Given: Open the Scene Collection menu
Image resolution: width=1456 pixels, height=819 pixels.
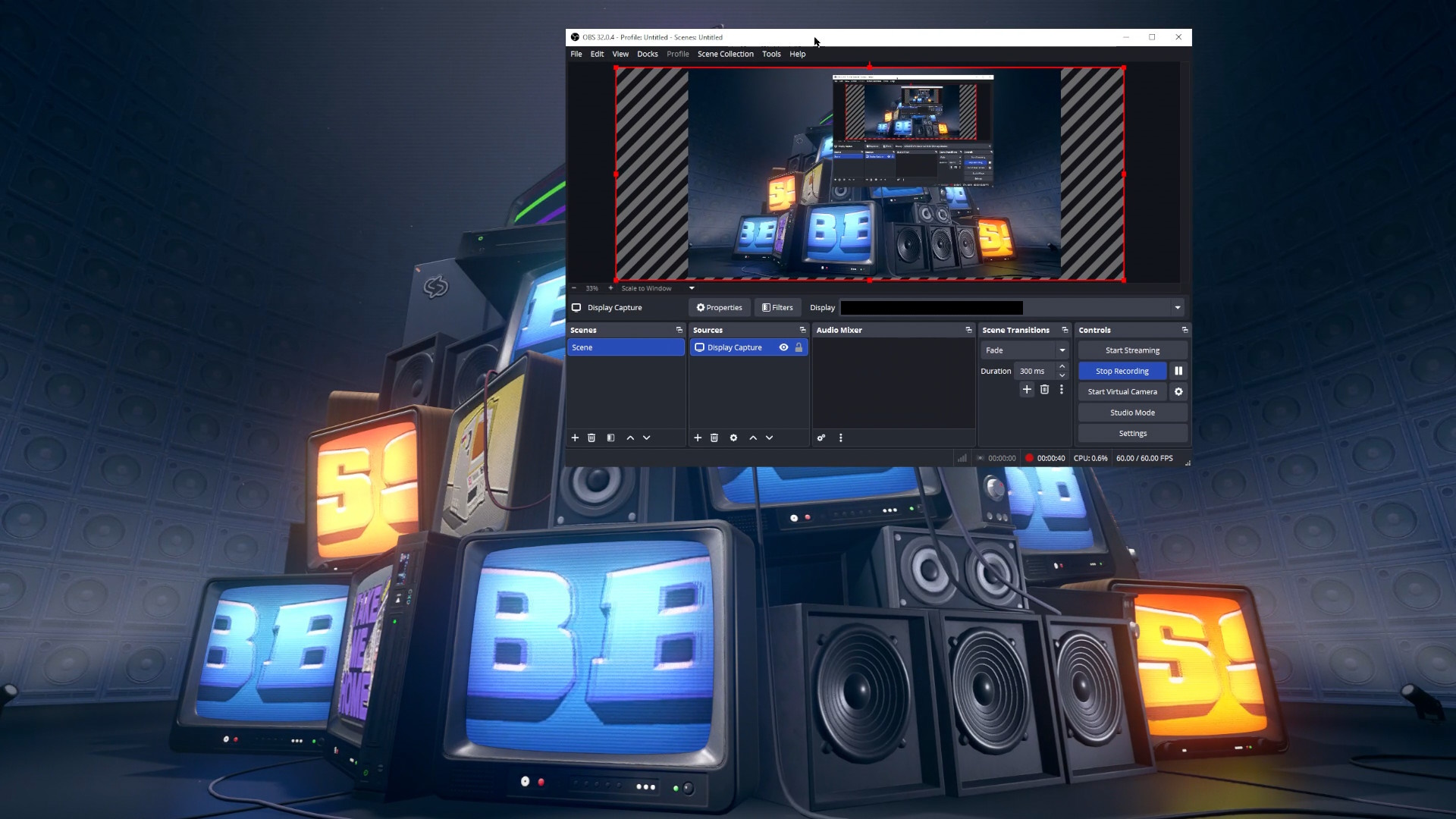Looking at the screenshot, I should tap(725, 54).
